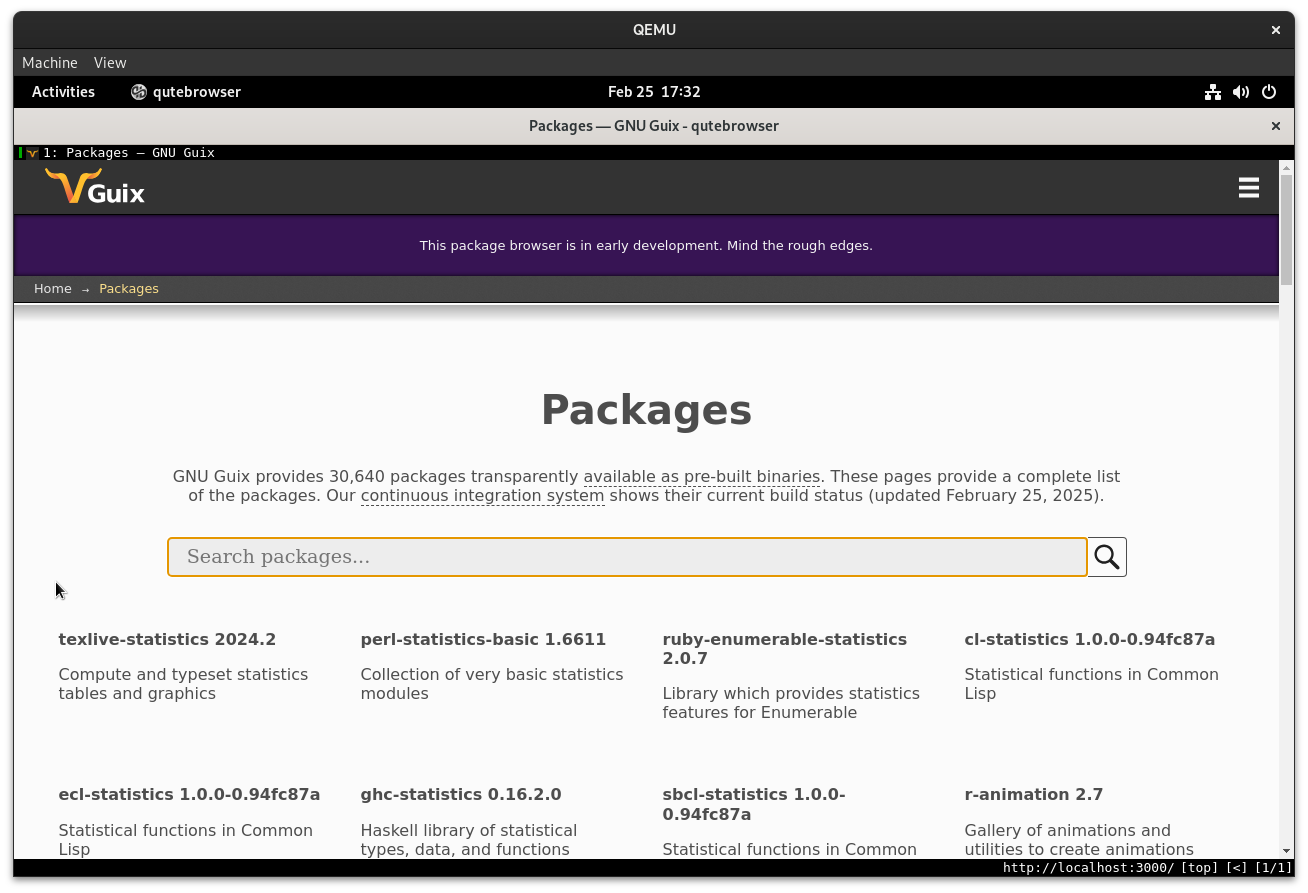Select the "1: Packages — GNU Guix" tab
Image resolution: width=1308 pixels, height=893 pixels.
(x=129, y=153)
